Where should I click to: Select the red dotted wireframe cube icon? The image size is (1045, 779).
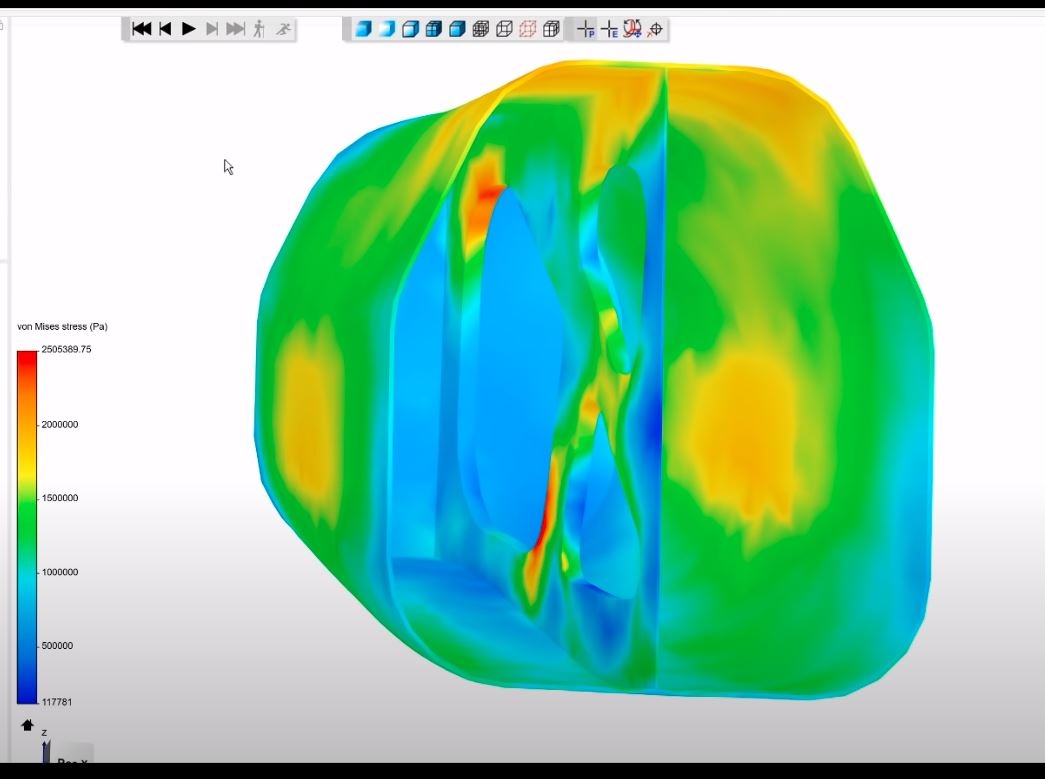[x=528, y=29]
